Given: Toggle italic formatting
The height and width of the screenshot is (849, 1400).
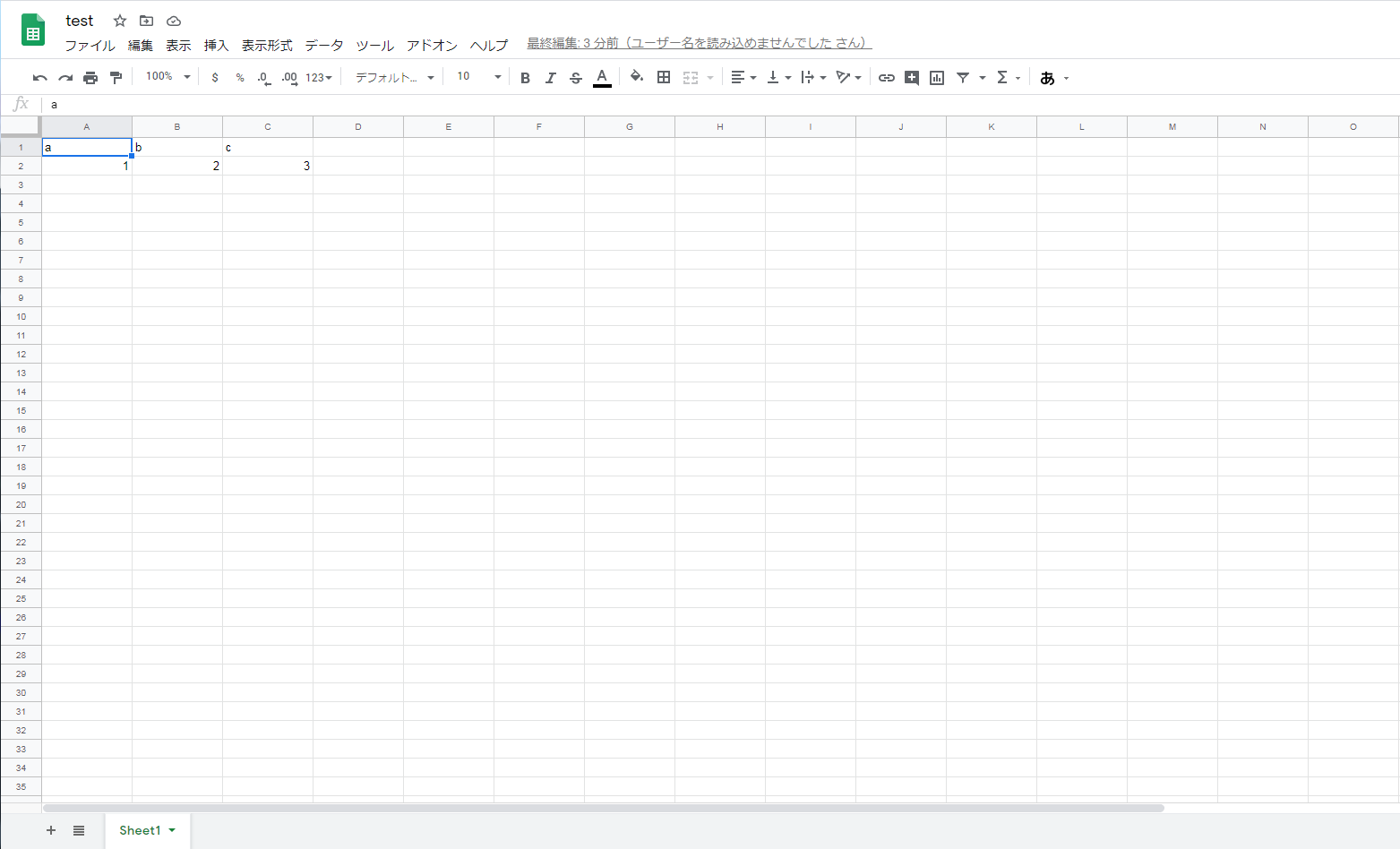Looking at the screenshot, I should point(550,78).
